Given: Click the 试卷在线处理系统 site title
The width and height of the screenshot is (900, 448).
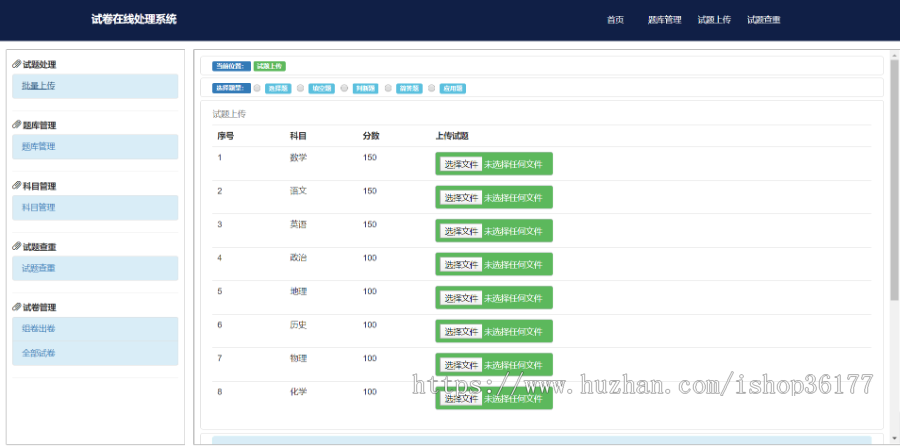Looking at the screenshot, I should tap(134, 19).
